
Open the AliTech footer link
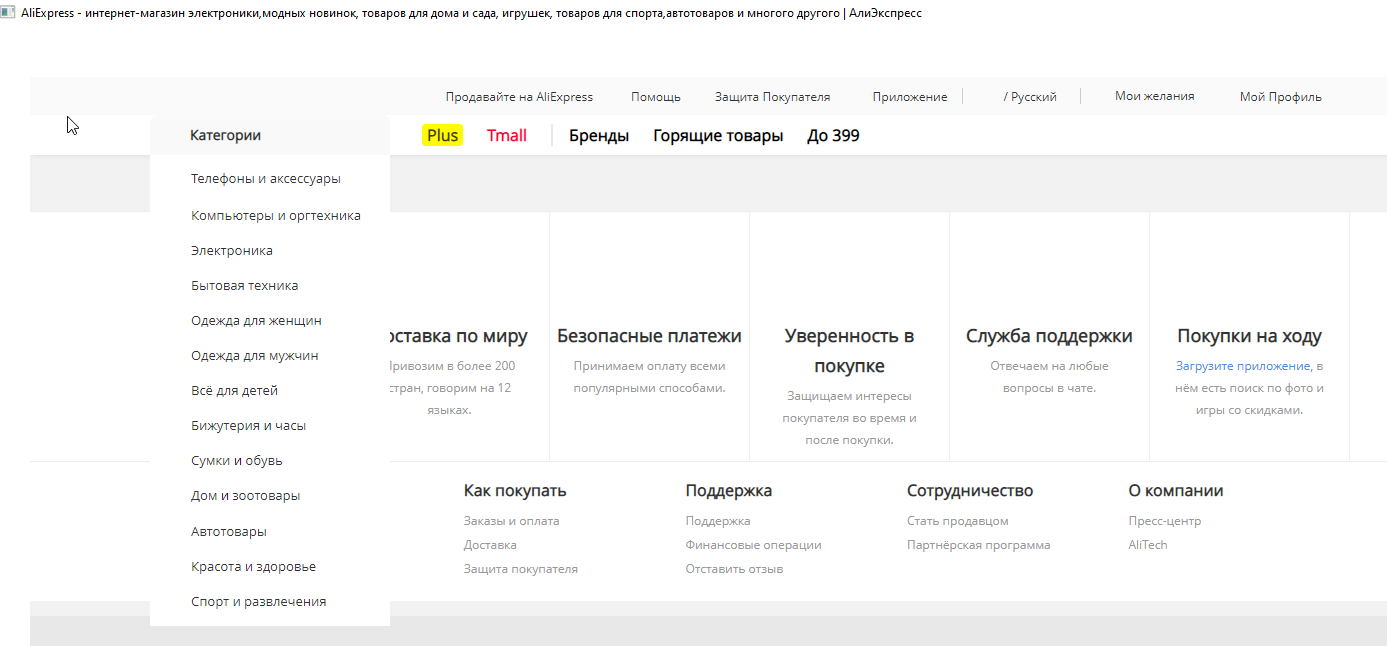1148,545
